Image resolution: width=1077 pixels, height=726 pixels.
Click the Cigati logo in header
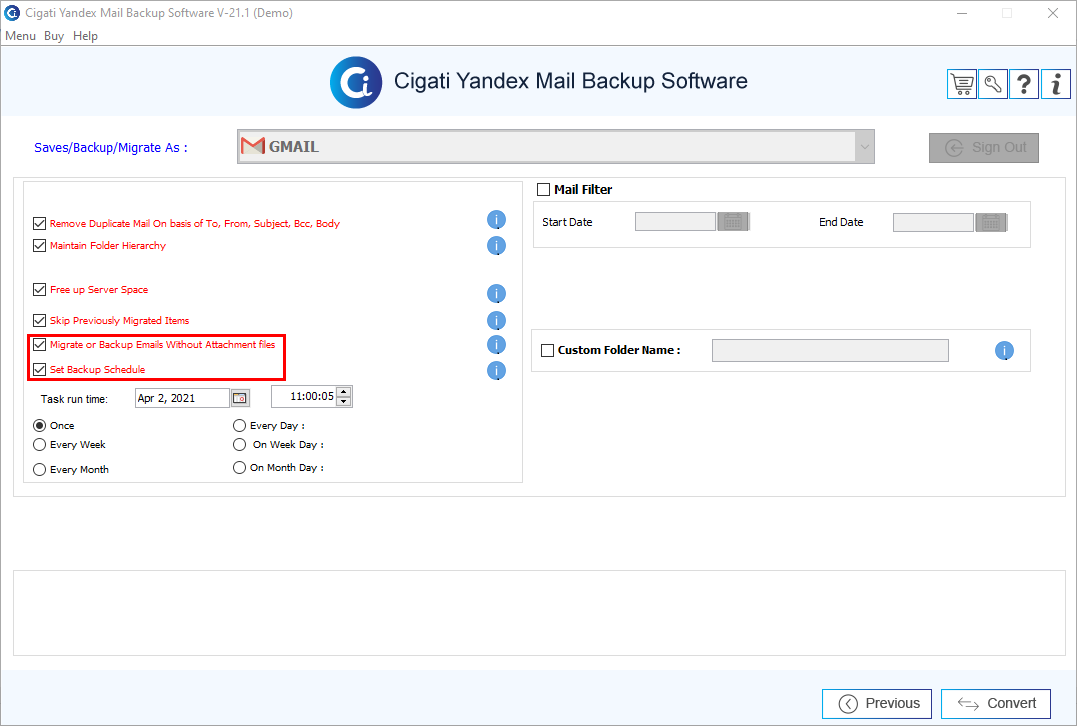(x=356, y=82)
